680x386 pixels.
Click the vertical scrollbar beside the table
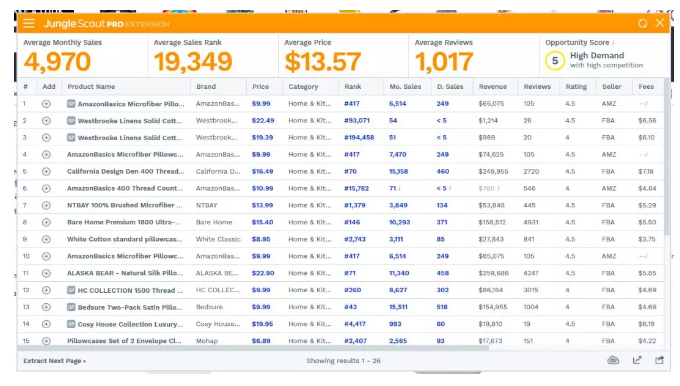667,156
